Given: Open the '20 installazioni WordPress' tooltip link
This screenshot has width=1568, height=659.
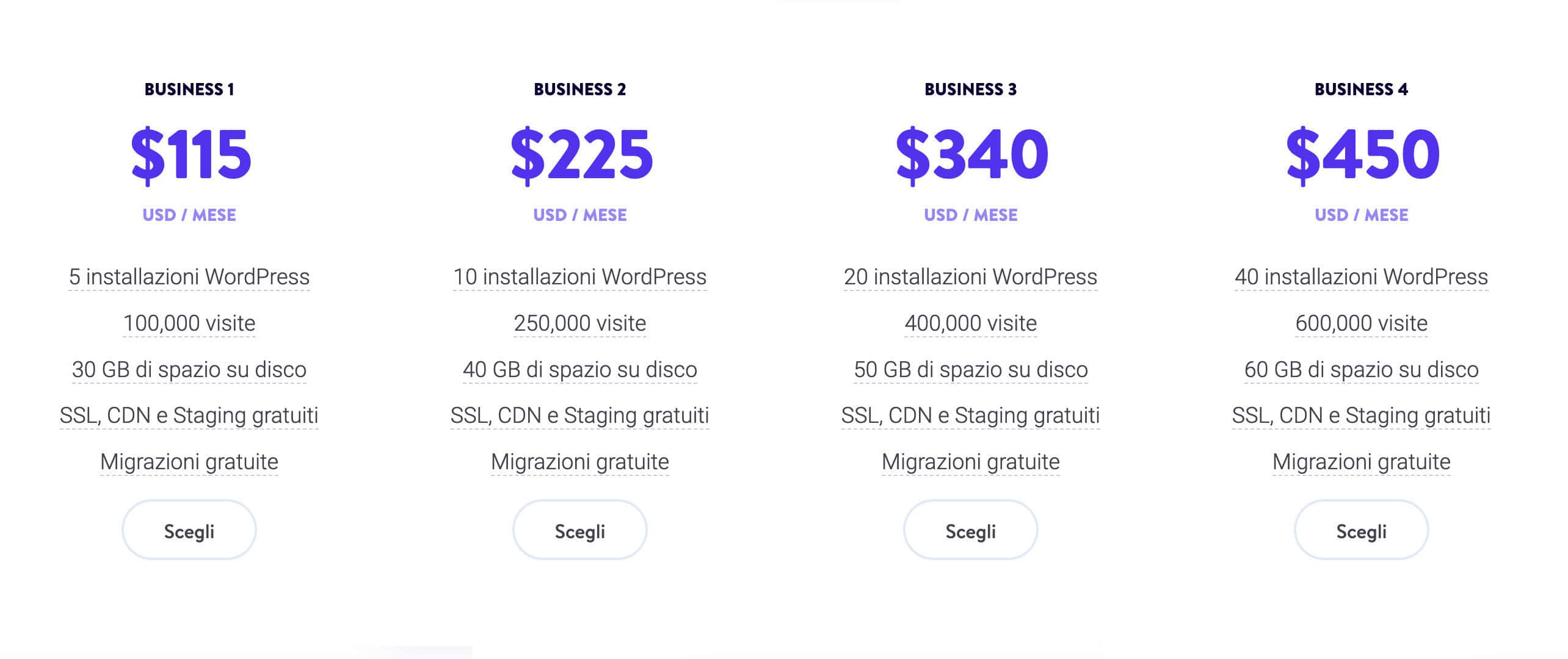Looking at the screenshot, I should pyautogui.click(x=970, y=278).
